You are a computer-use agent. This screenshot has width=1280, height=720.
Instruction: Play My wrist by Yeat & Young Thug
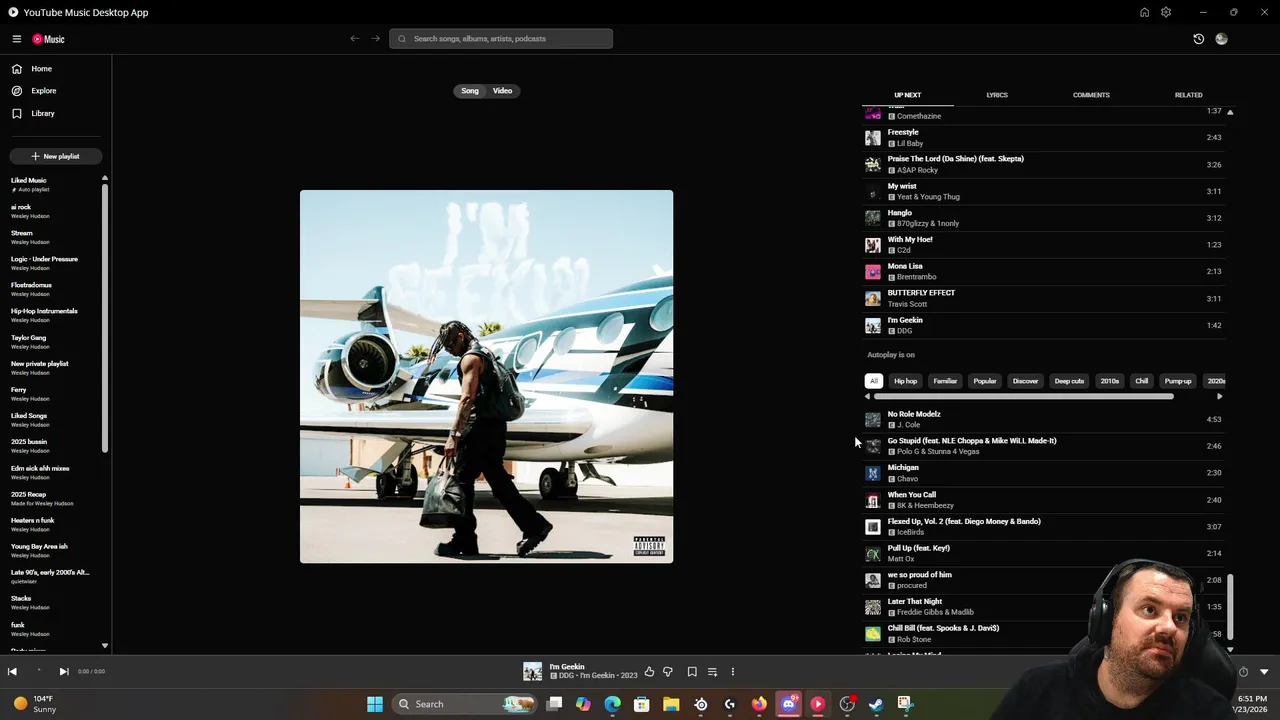1044,191
